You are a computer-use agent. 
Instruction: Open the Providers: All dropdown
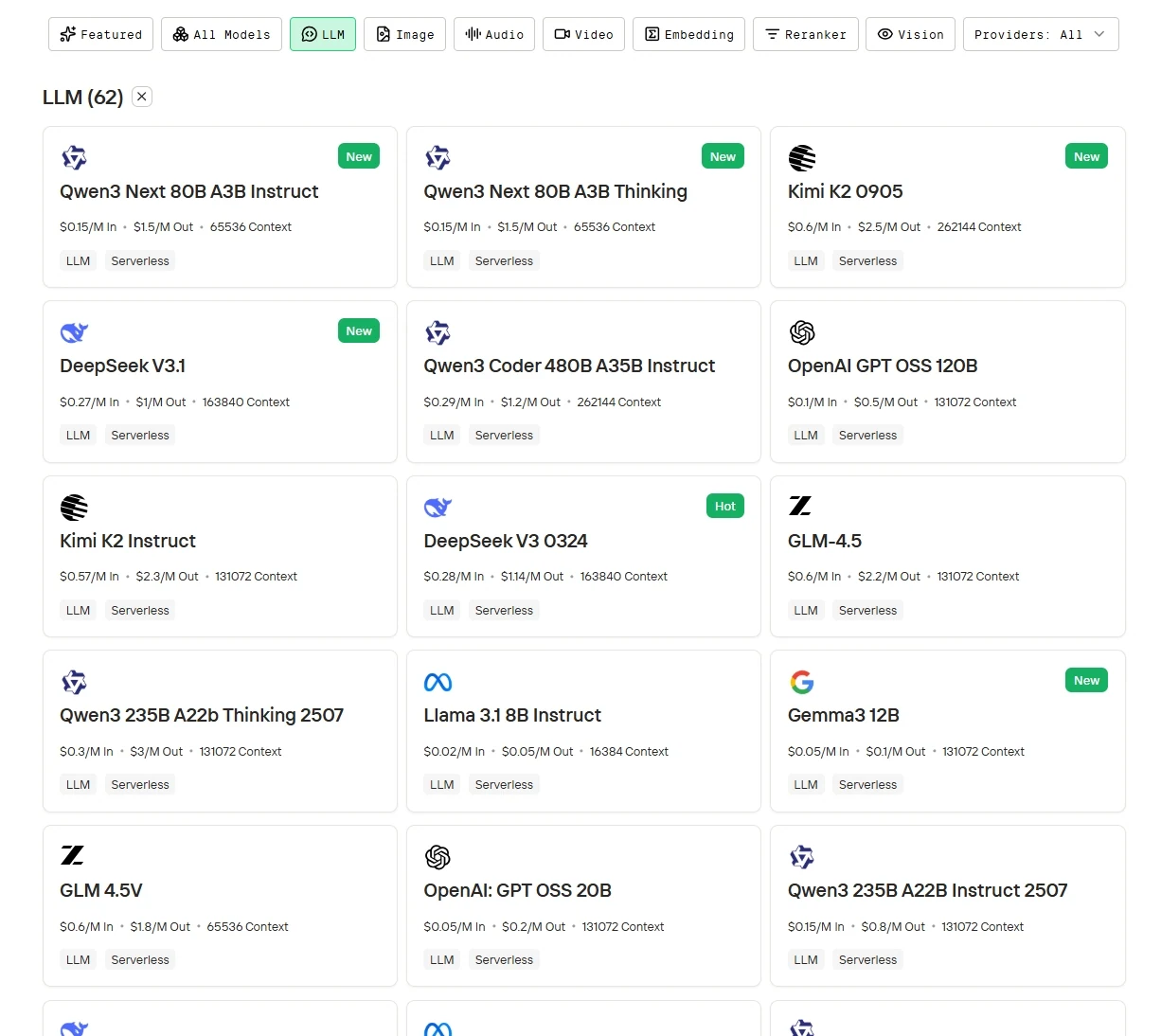pos(1041,34)
